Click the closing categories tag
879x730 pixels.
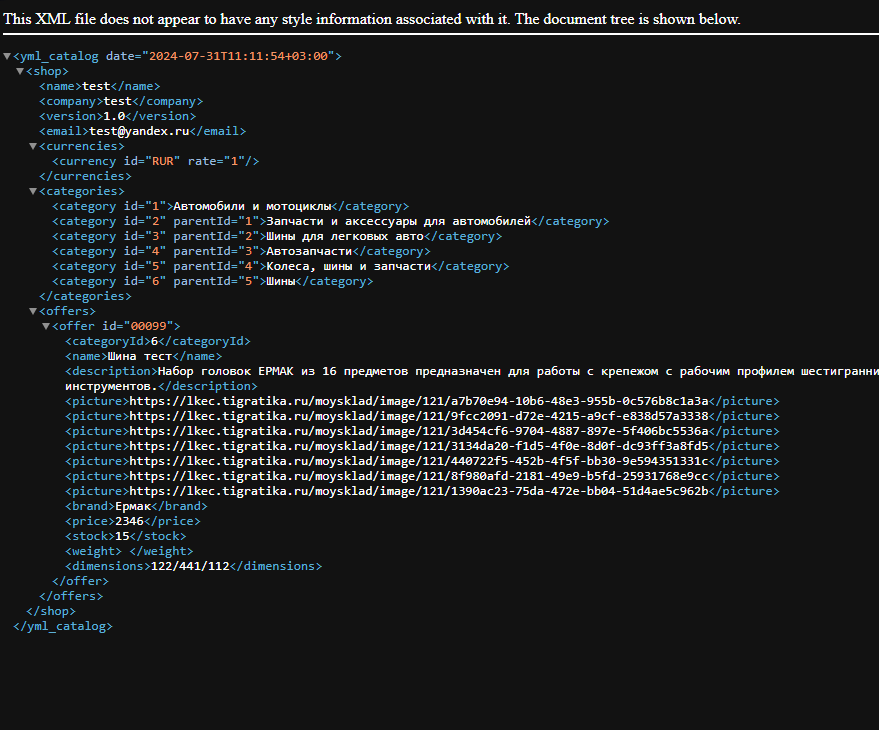coord(85,296)
